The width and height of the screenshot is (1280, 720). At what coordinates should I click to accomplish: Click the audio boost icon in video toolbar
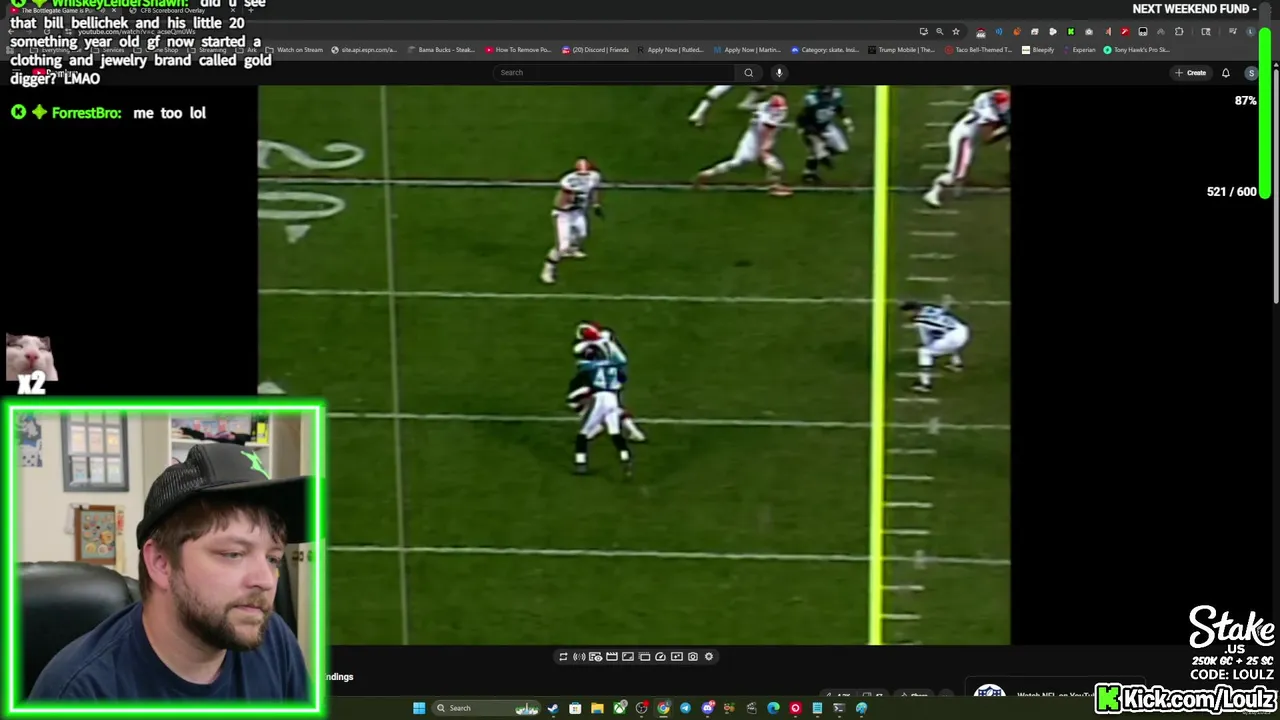click(579, 657)
